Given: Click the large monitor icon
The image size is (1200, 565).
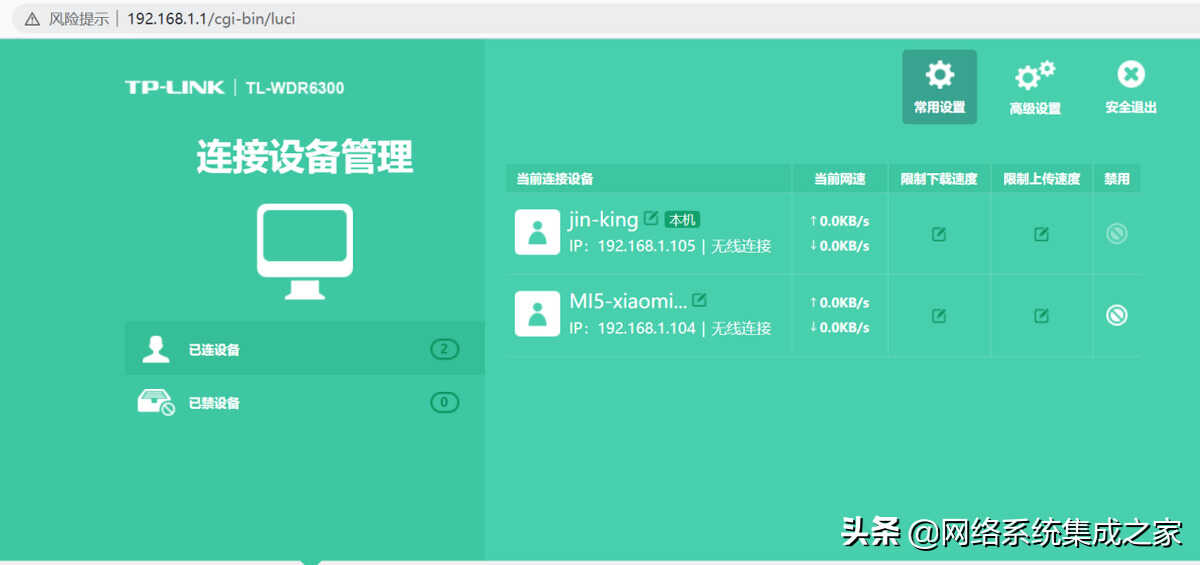Looking at the screenshot, I should [305, 252].
